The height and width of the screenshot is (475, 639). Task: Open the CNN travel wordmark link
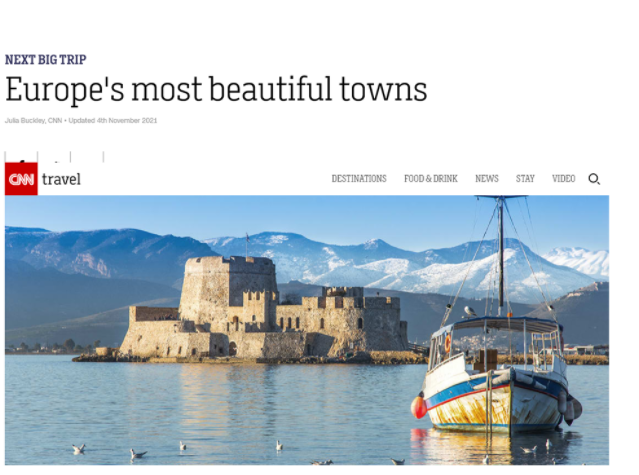[61, 179]
